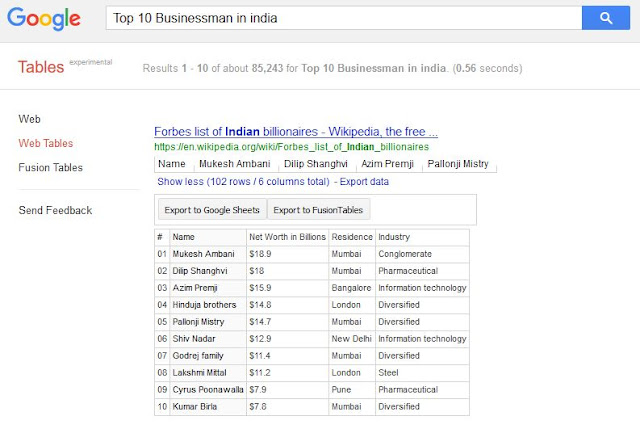The height and width of the screenshot is (429, 640).
Task: Click the $7.9 net worth value
Action: (x=258, y=390)
